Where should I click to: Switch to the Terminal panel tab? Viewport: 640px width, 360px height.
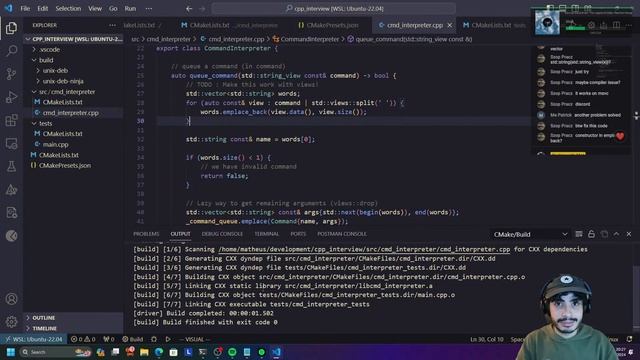pos(267,234)
